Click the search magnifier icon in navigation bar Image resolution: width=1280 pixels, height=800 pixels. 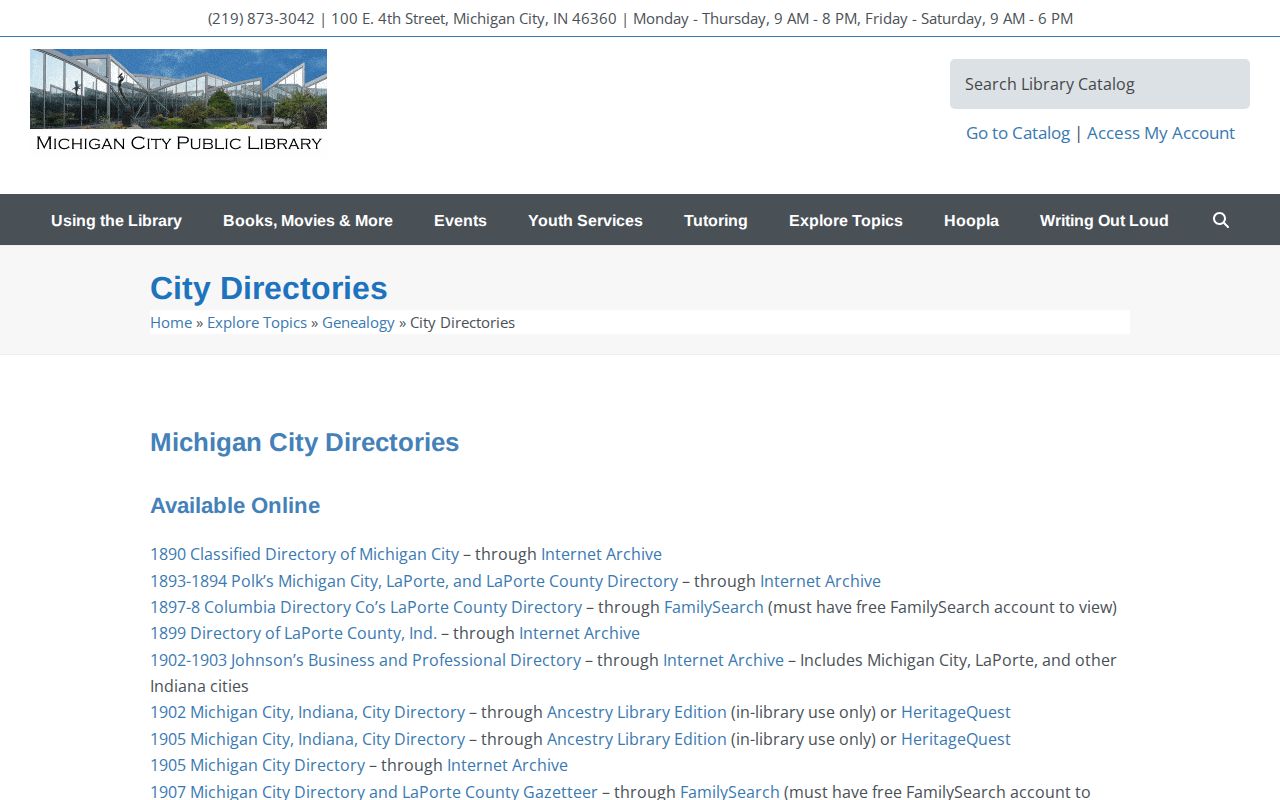coord(1220,220)
